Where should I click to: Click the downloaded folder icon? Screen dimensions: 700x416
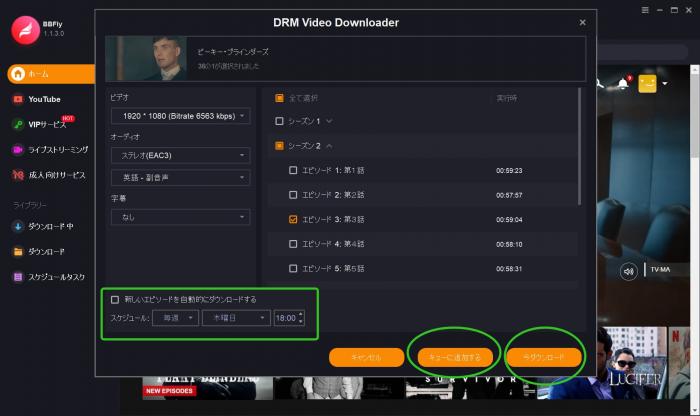18,252
